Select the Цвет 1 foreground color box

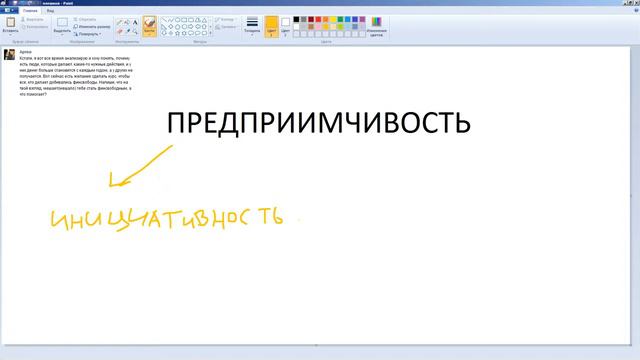(x=271, y=27)
